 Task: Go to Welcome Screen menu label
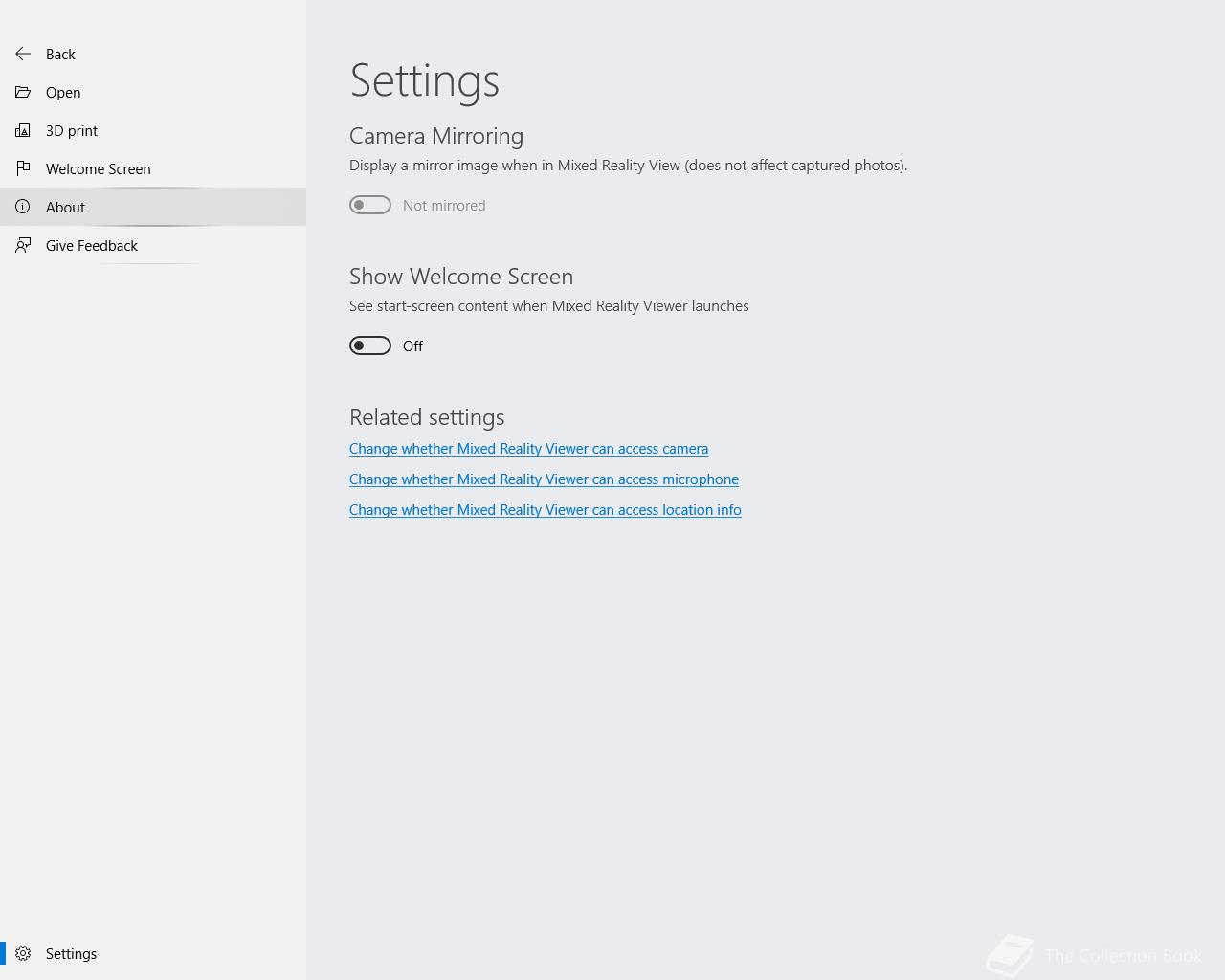[x=99, y=169]
